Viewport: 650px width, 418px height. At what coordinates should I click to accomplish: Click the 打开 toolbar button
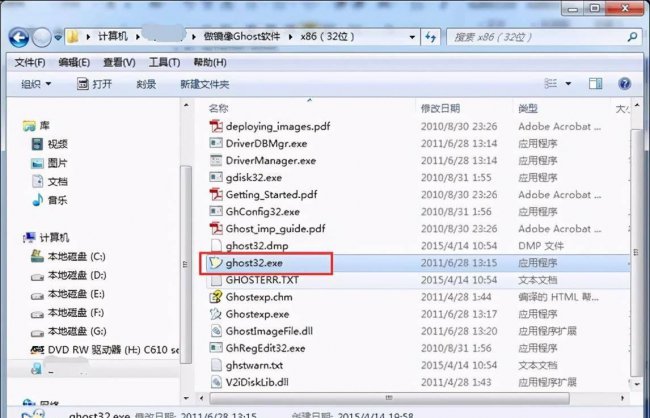[95, 84]
